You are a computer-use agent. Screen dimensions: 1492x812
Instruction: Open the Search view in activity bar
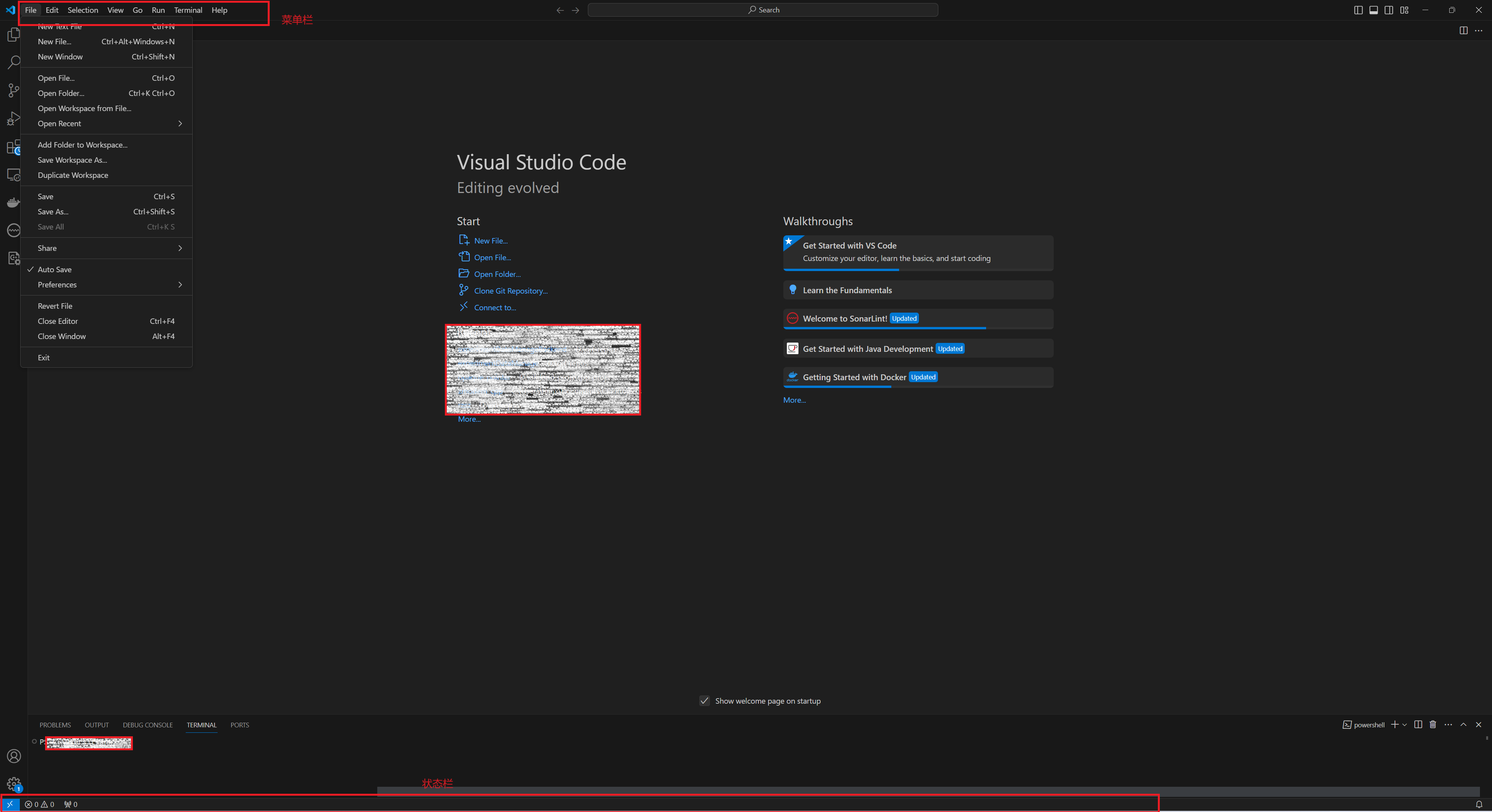coord(13,63)
